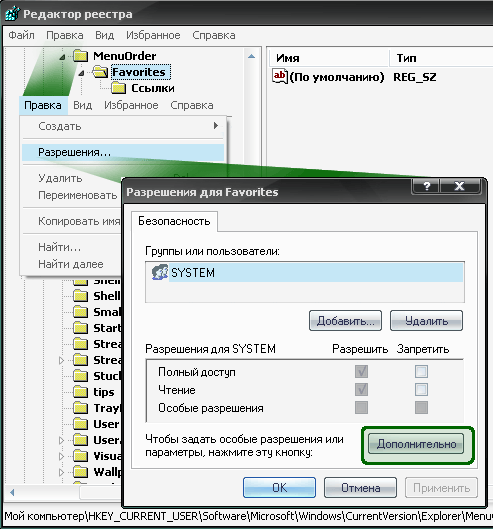Open the Вид menu in top menu bar

click(x=104, y=35)
